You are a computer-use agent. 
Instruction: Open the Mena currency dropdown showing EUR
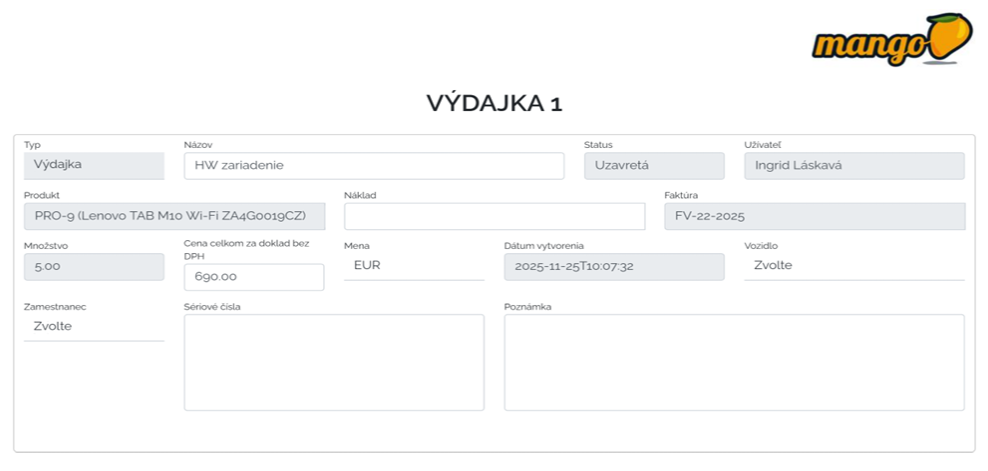tap(413, 266)
